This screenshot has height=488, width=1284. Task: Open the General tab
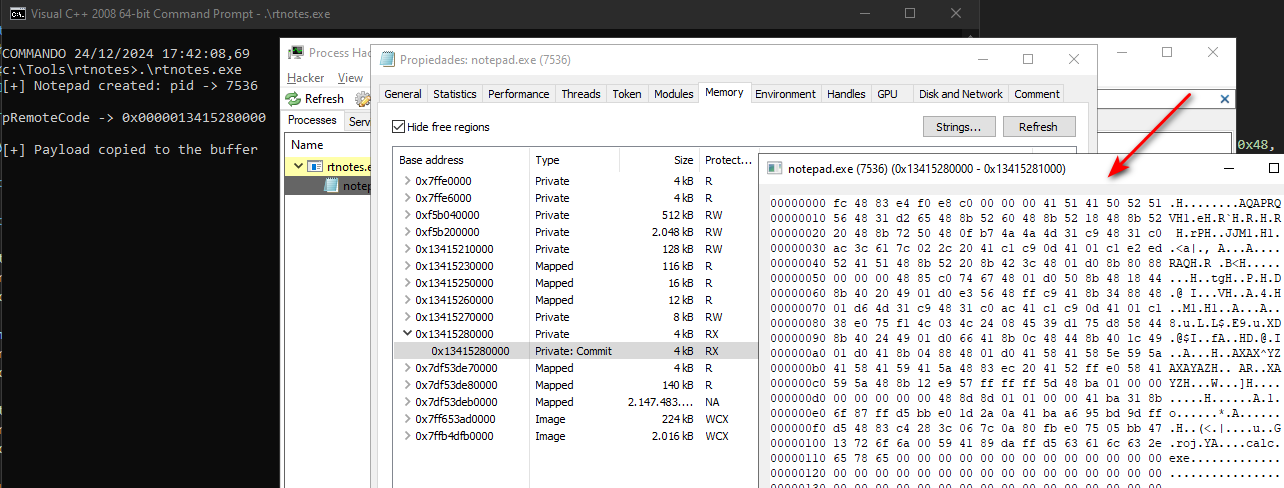403,94
